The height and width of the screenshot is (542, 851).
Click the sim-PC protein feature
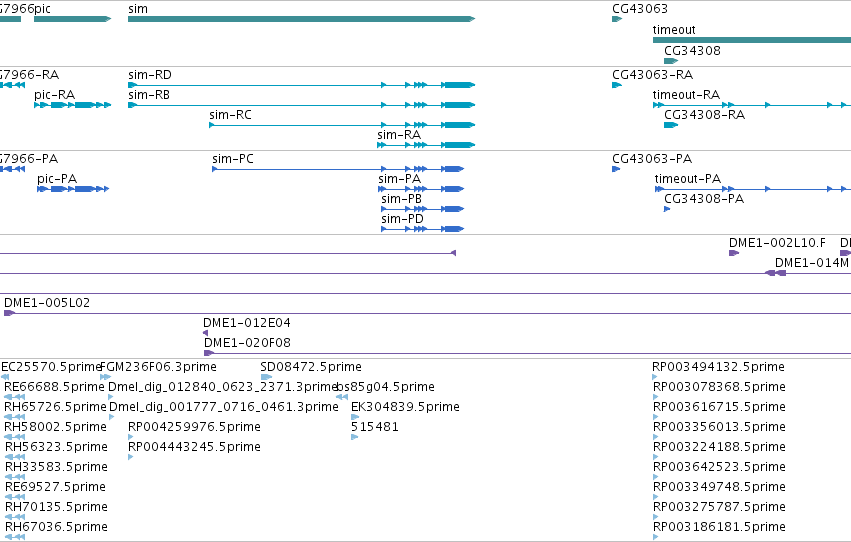click(x=338, y=169)
